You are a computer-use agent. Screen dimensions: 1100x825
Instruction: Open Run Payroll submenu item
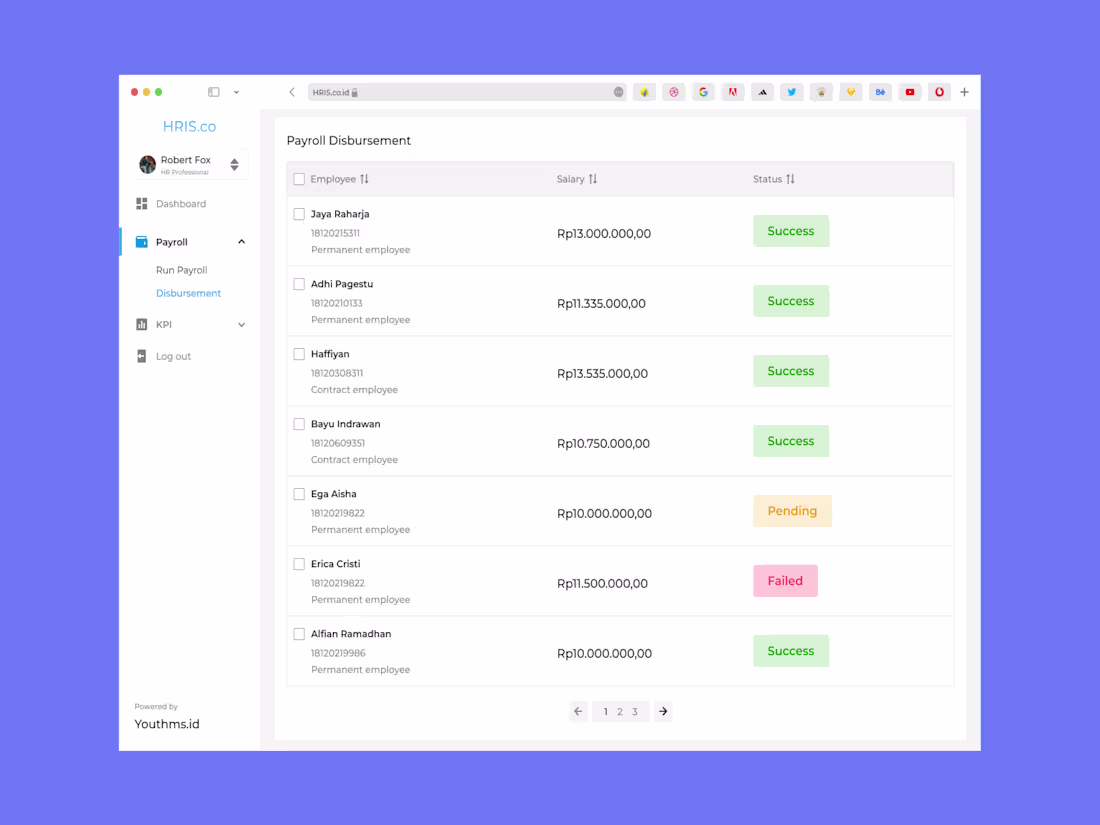point(182,270)
